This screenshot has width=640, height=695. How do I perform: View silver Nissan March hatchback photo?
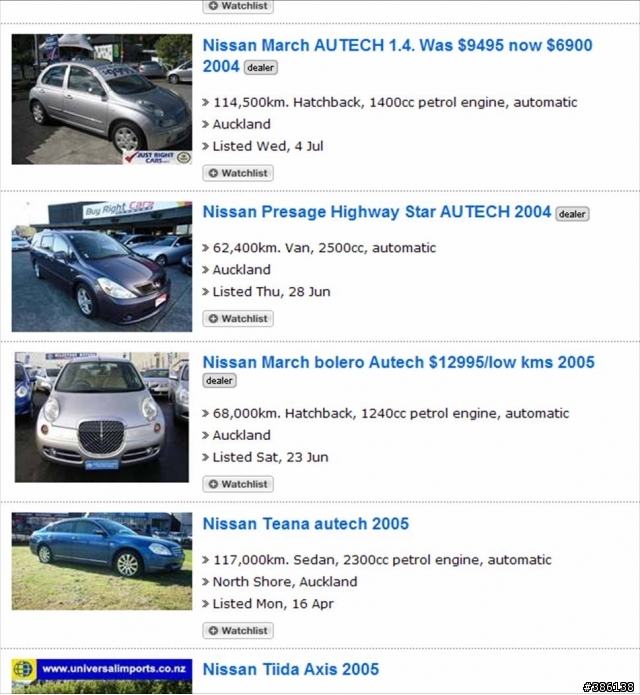tap(102, 99)
